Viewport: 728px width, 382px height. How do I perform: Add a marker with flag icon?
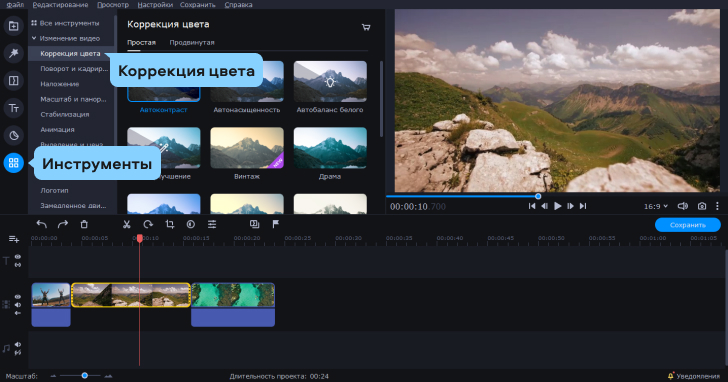coord(275,224)
